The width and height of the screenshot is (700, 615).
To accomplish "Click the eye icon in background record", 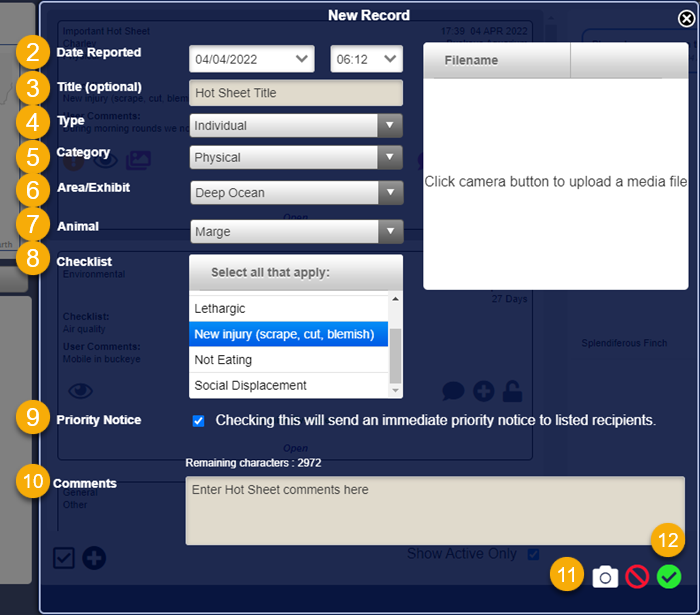I will point(82,391).
